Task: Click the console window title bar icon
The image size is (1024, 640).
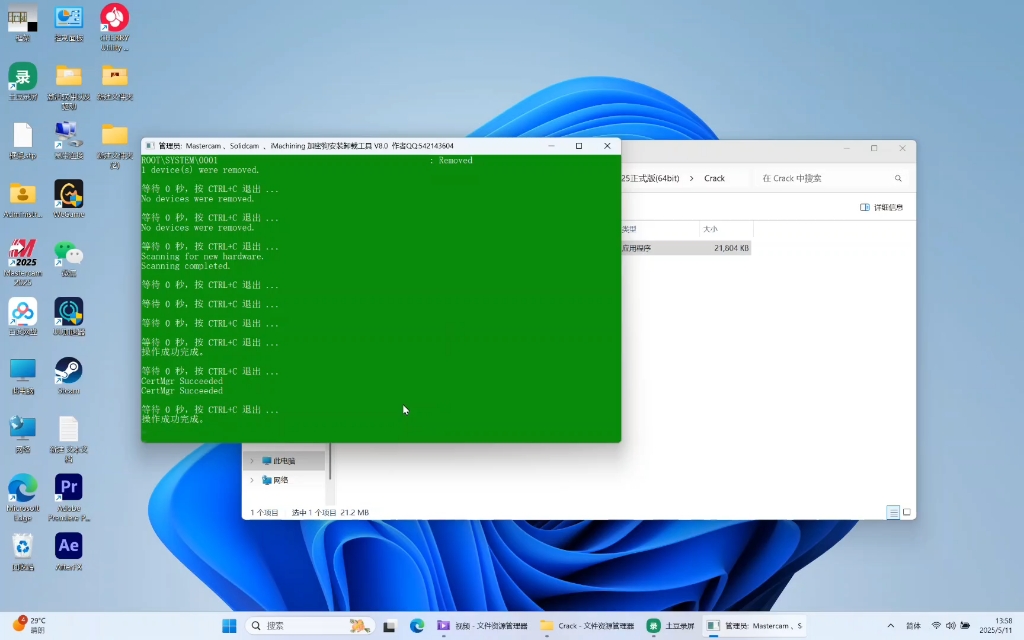Action: [x=150, y=146]
